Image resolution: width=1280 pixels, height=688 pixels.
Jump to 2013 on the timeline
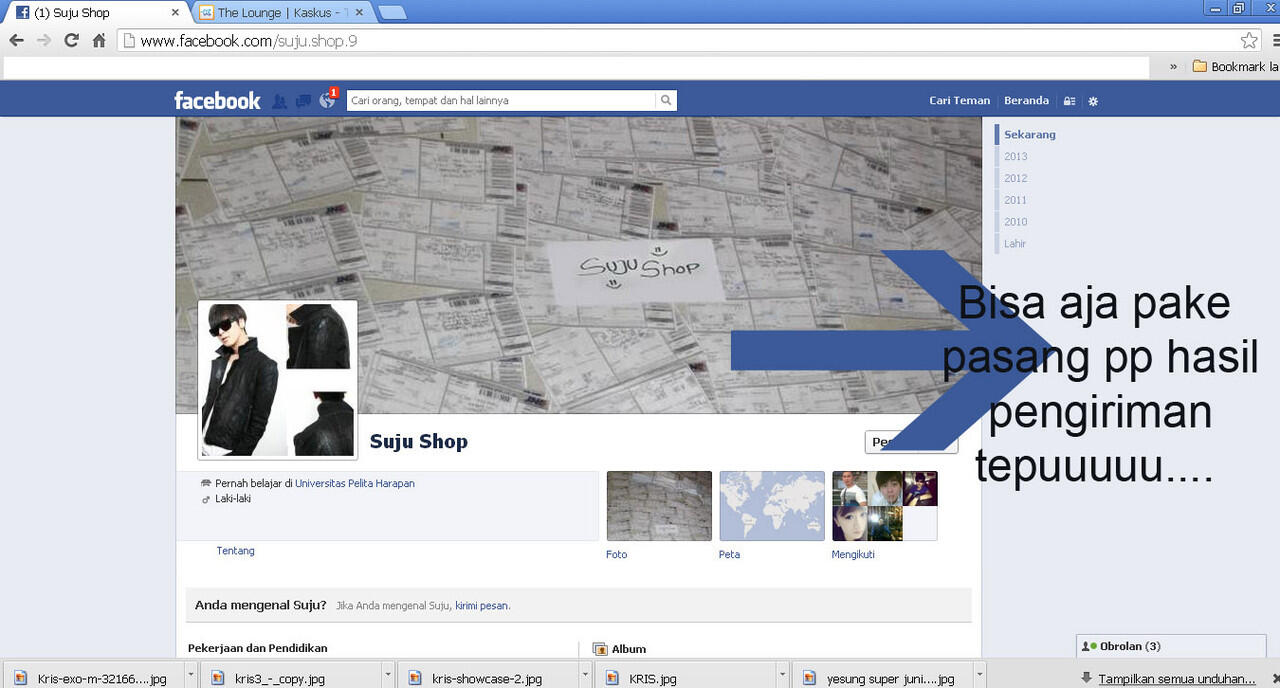coord(1016,156)
